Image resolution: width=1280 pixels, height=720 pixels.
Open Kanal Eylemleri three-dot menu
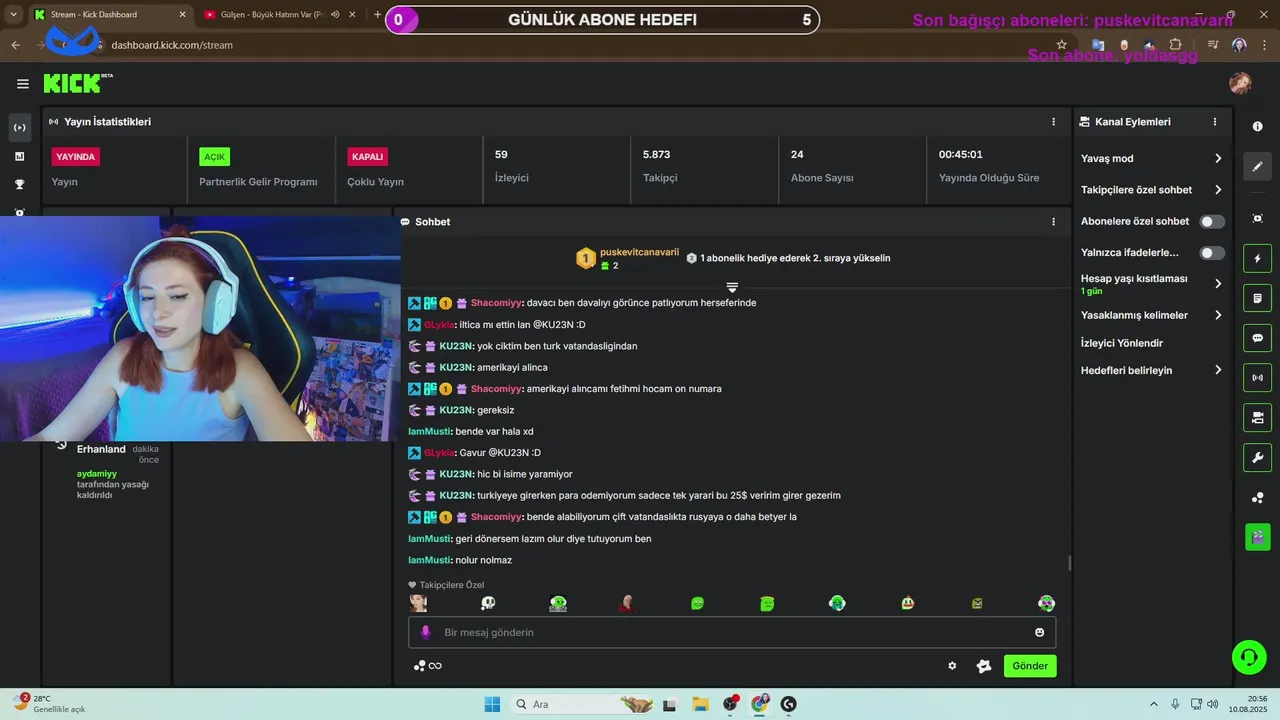[1215, 121]
